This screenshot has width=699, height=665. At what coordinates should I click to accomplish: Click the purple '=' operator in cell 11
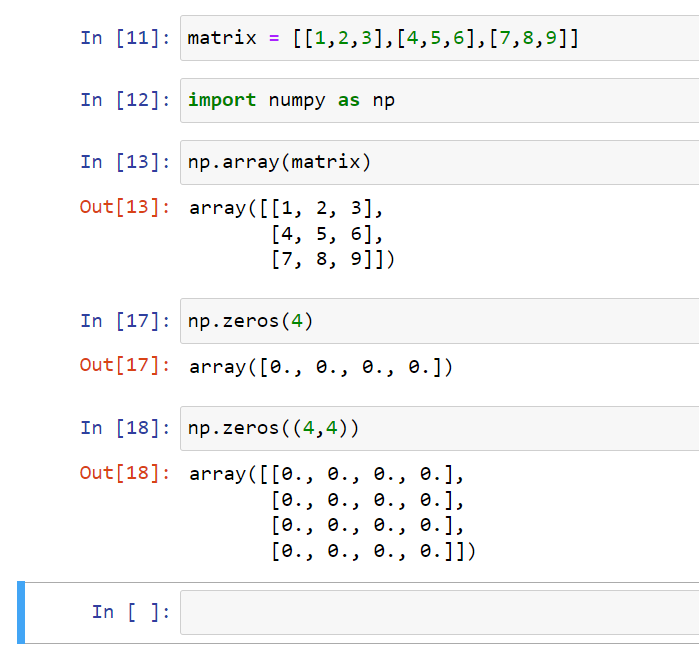click(274, 38)
